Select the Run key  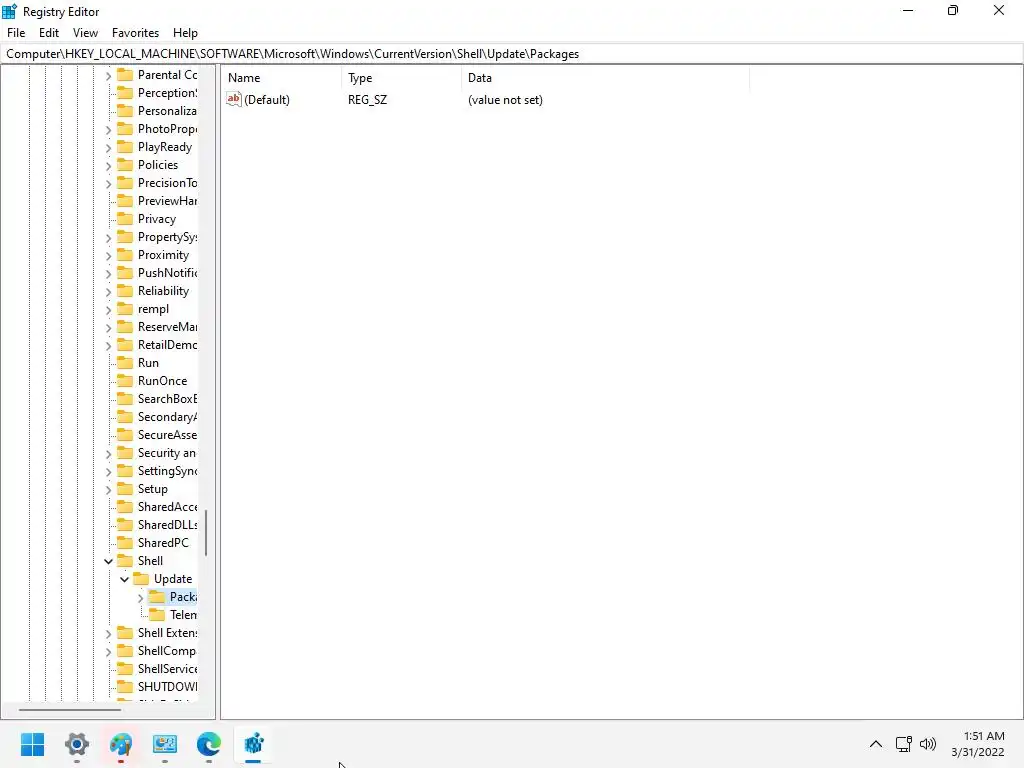point(148,362)
